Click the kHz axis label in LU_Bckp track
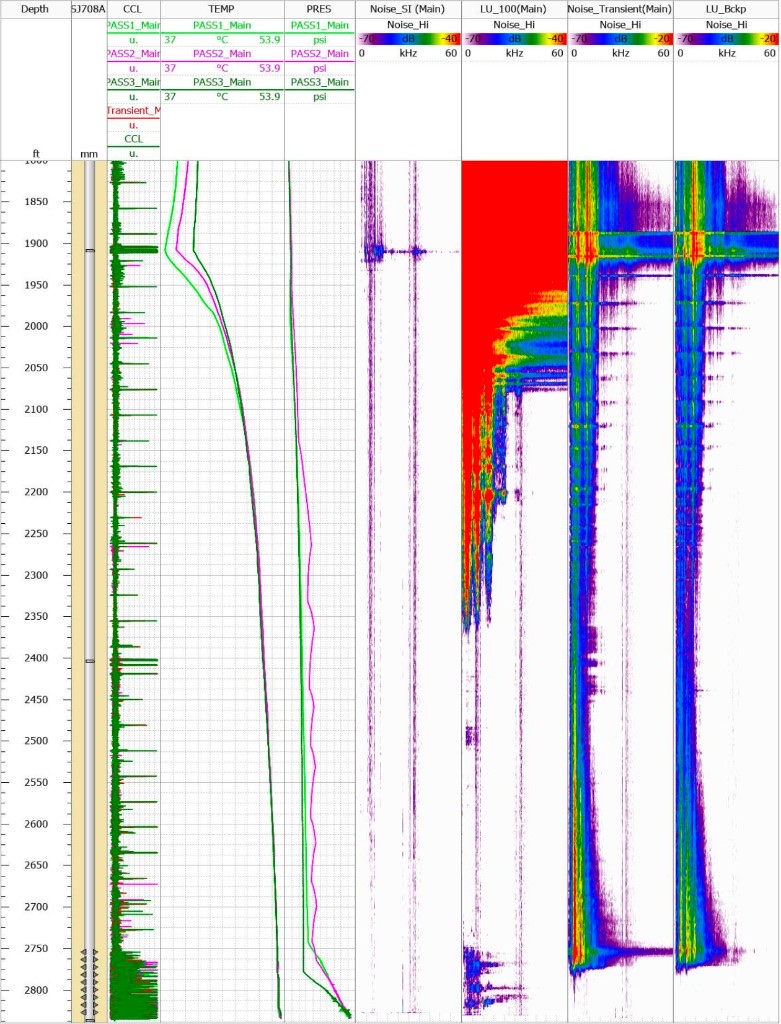Viewport: 781px width, 1024px height. click(x=727, y=54)
